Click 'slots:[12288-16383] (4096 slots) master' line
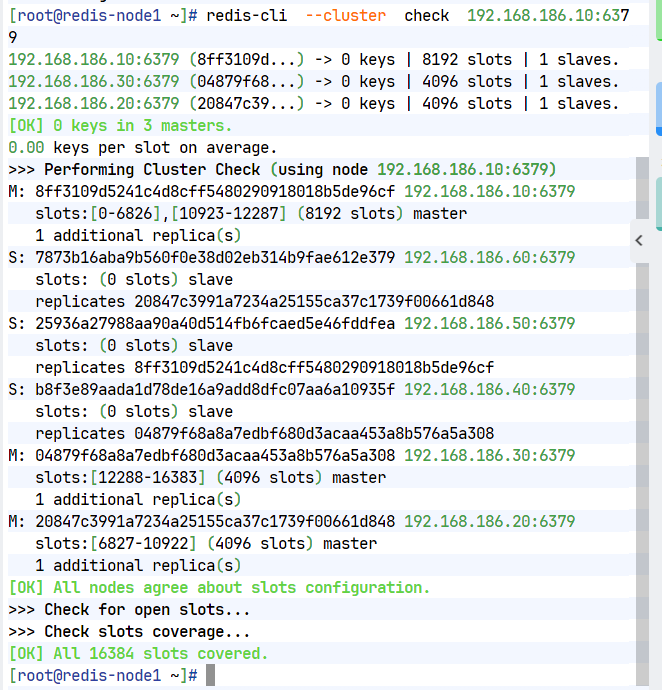The width and height of the screenshot is (662, 690). pos(210,478)
